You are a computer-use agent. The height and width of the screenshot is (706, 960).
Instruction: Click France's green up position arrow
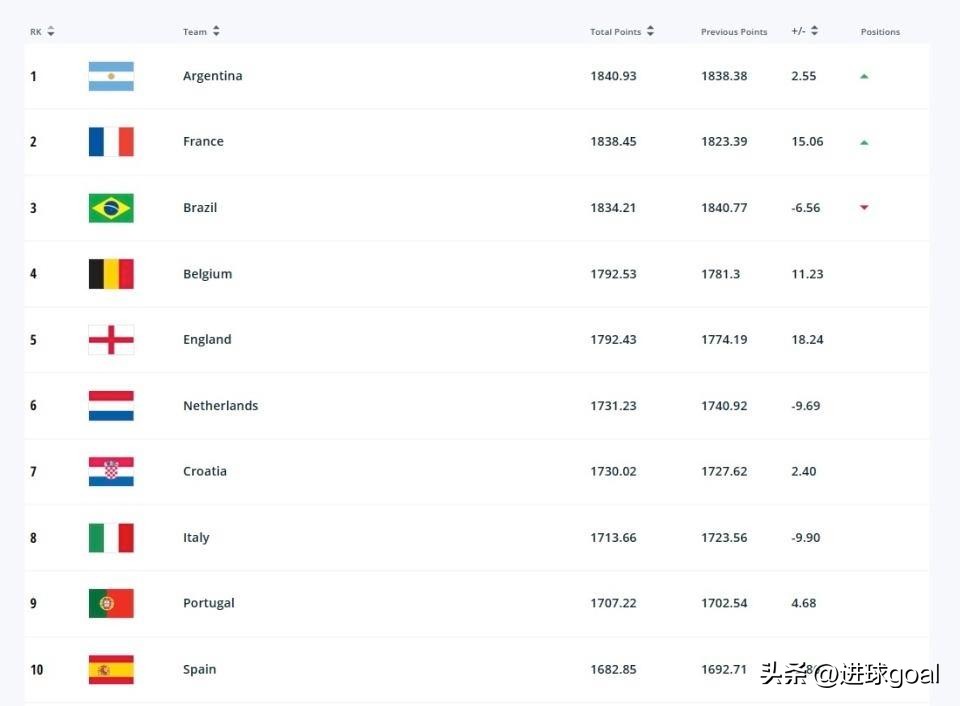[864, 142]
